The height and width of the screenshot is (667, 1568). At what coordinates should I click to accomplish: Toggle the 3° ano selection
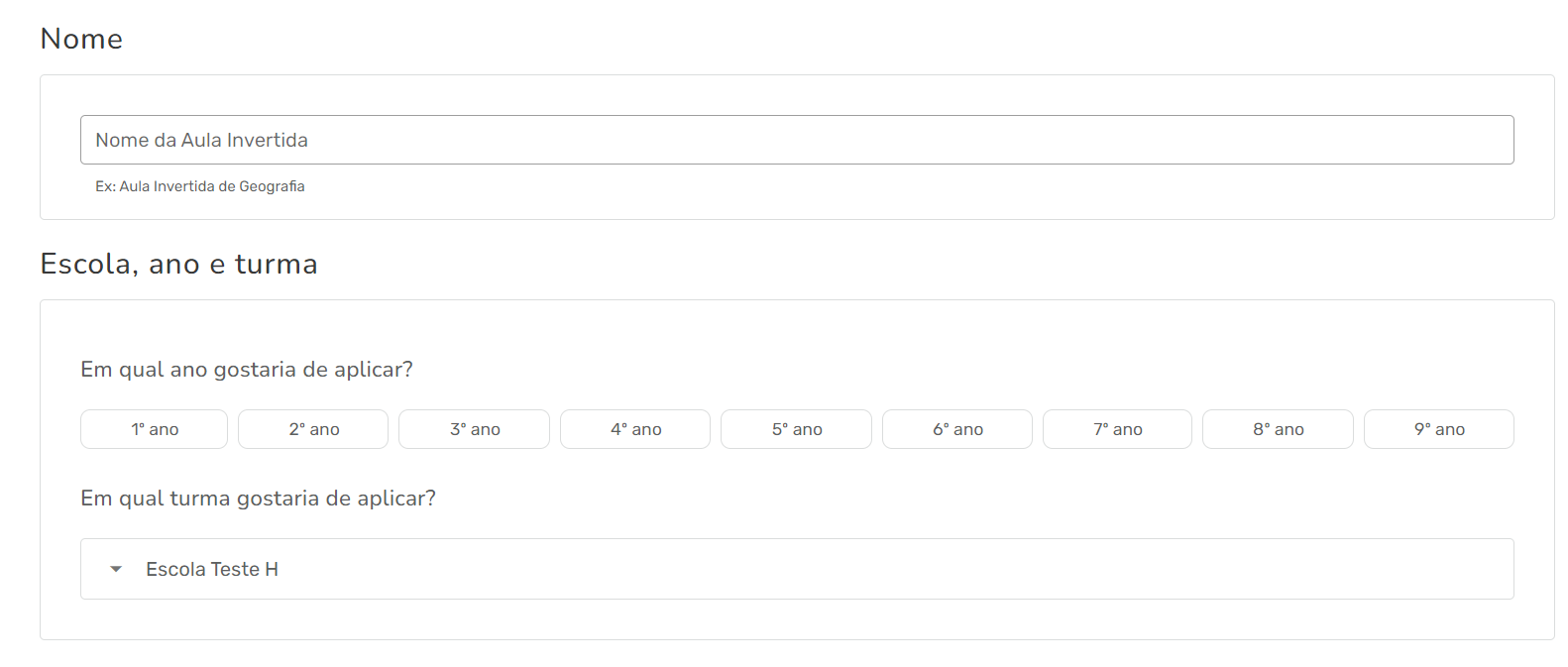click(x=475, y=429)
